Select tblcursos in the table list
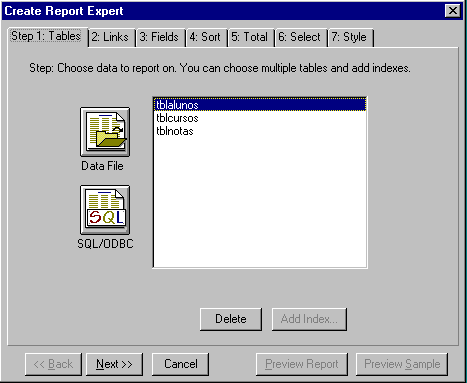Image resolution: width=467 pixels, height=383 pixels. [x=260, y=118]
